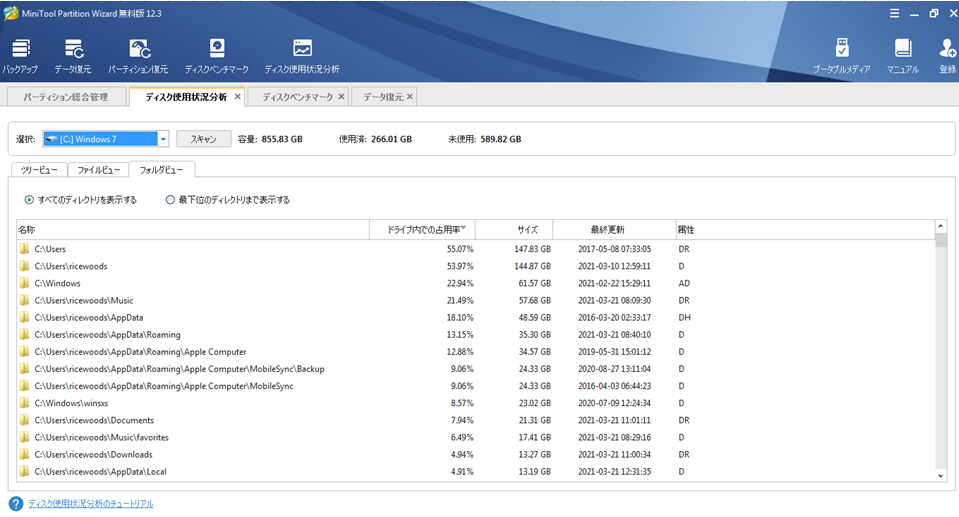The image size is (959, 517).
Task: Select row C:\Users\ricewoods\AppData\Local
Action: tap(476, 472)
